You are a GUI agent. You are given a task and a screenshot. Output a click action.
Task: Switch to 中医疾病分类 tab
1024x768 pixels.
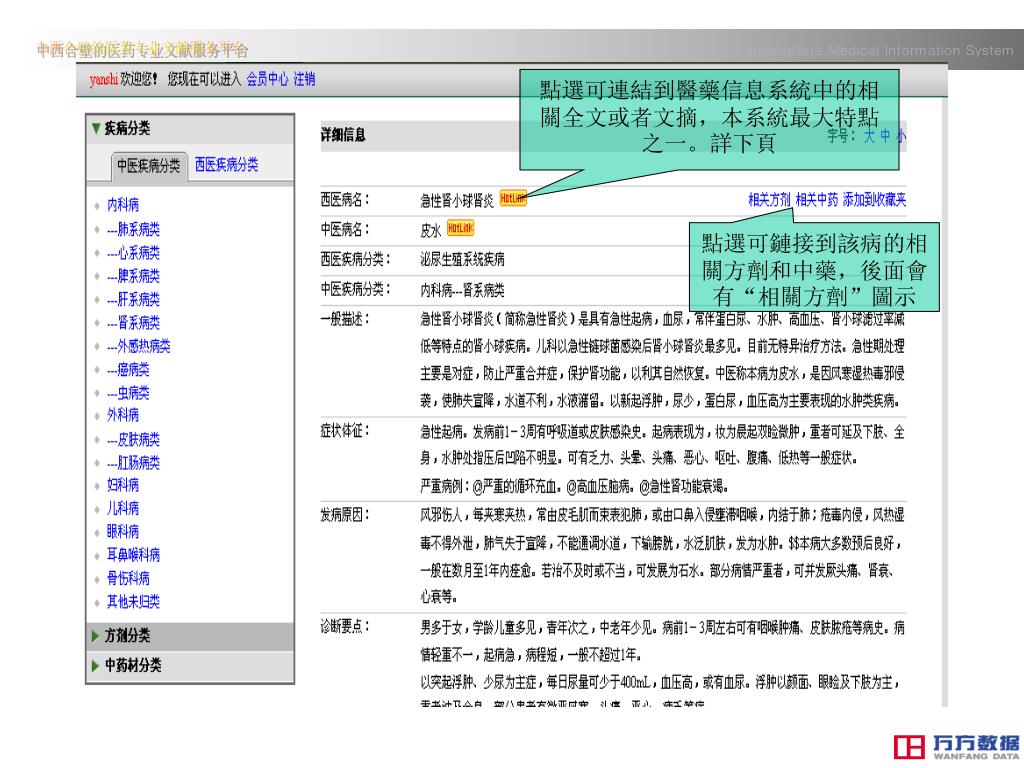[x=149, y=166]
